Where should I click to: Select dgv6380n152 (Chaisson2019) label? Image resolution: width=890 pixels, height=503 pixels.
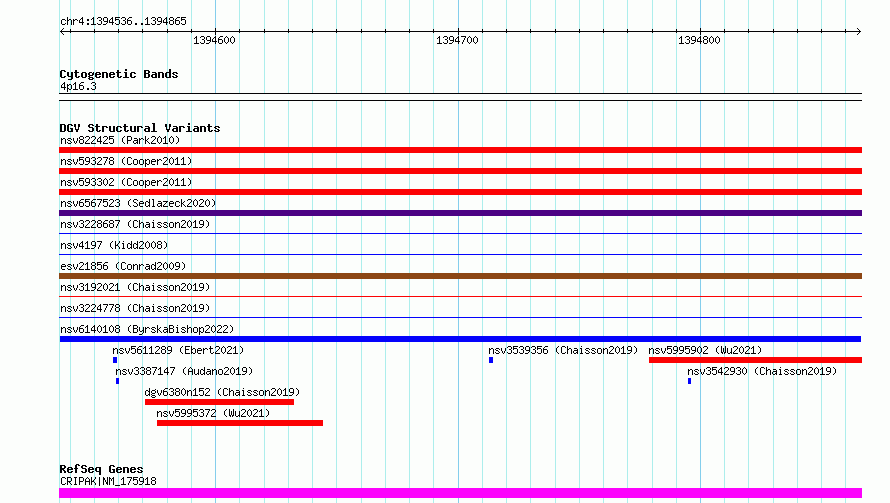[x=222, y=392]
